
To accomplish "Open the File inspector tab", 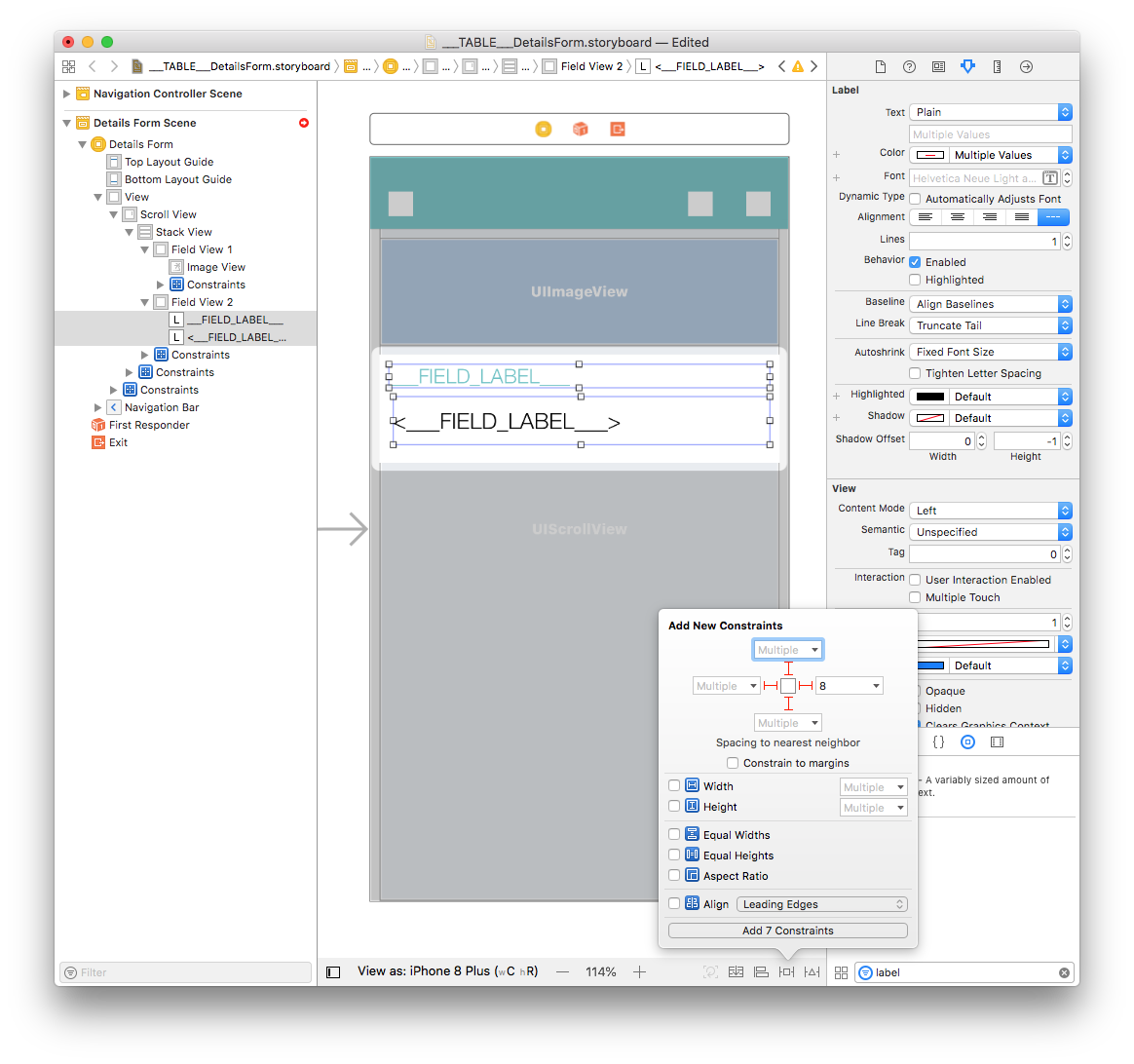I will coord(880,66).
